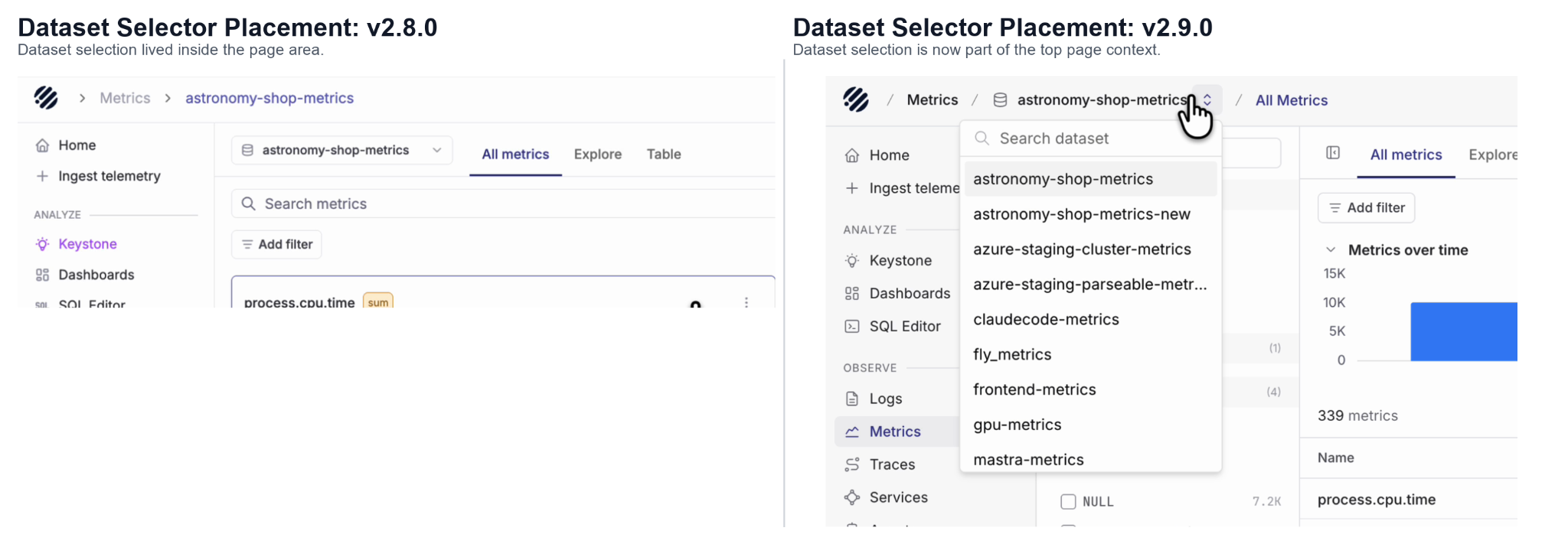Click Metrics breadcrumb in v2.8.0
Image resolution: width=1568 pixels, height=544 pixels.
(125, 98)
